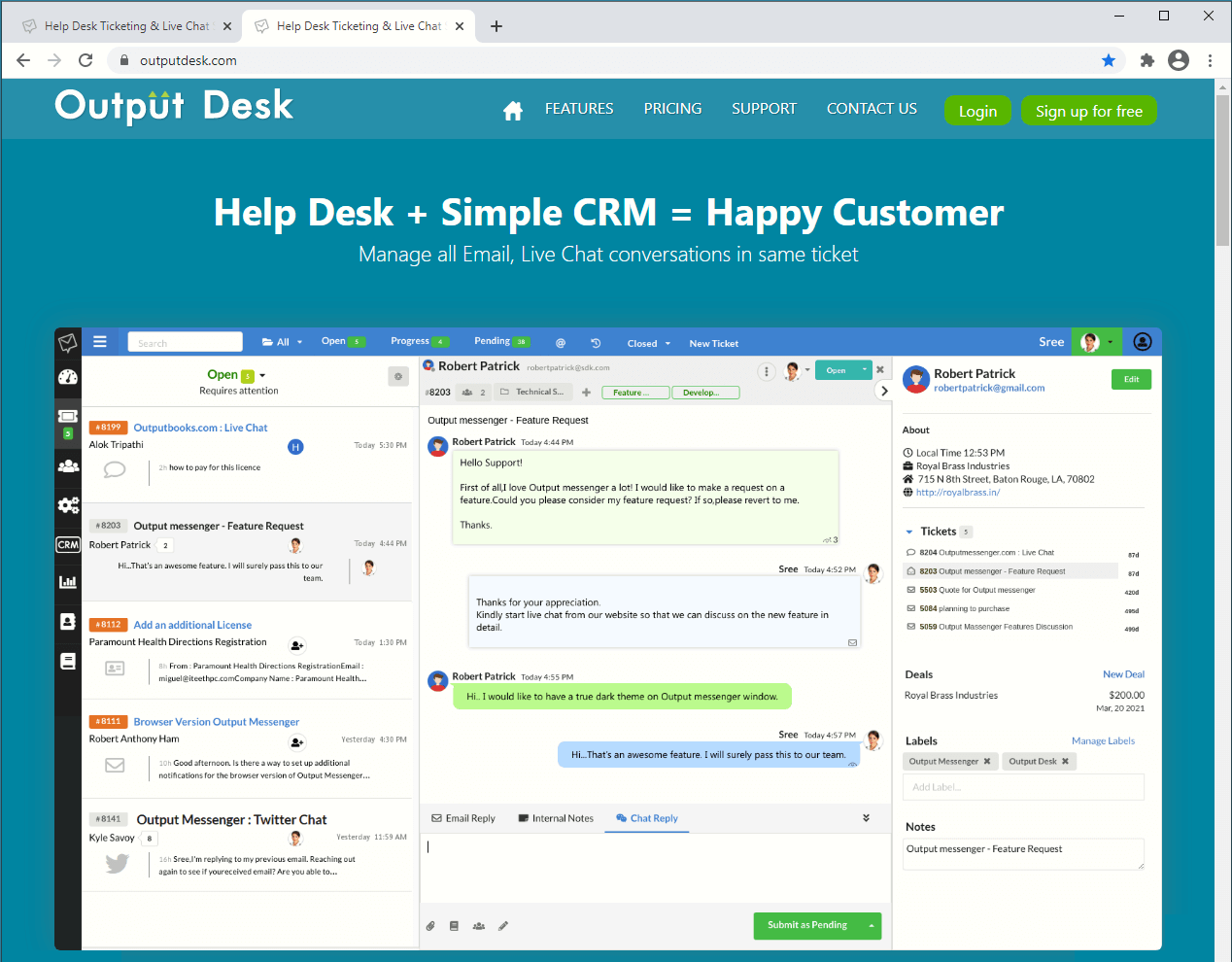1232x962 pixels.
Task: Click the Output Desk envelope logo icon
Action: (x=68, y=342)
